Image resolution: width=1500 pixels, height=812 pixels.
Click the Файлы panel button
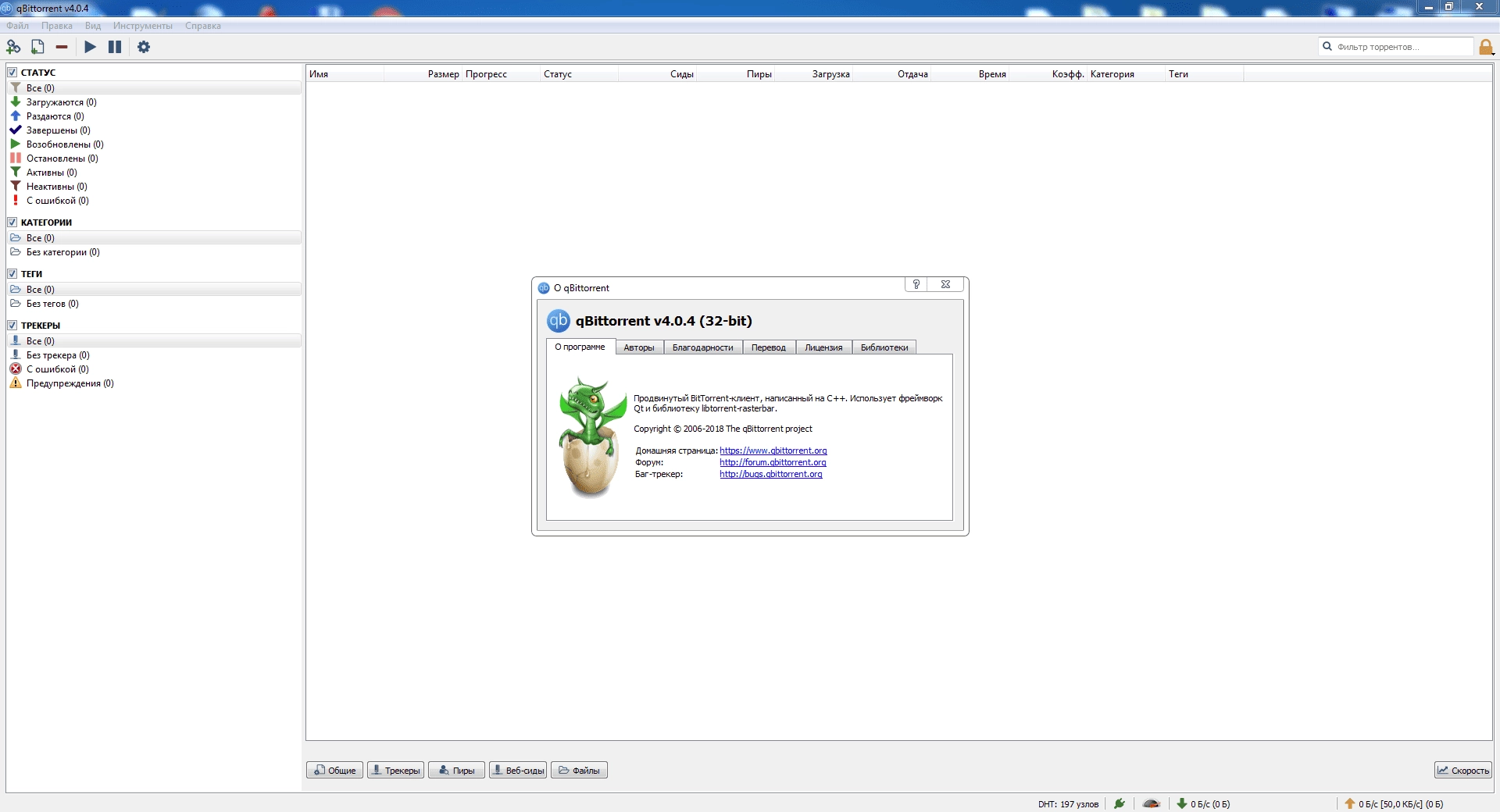pyautogui.click(x=579, y=770)
